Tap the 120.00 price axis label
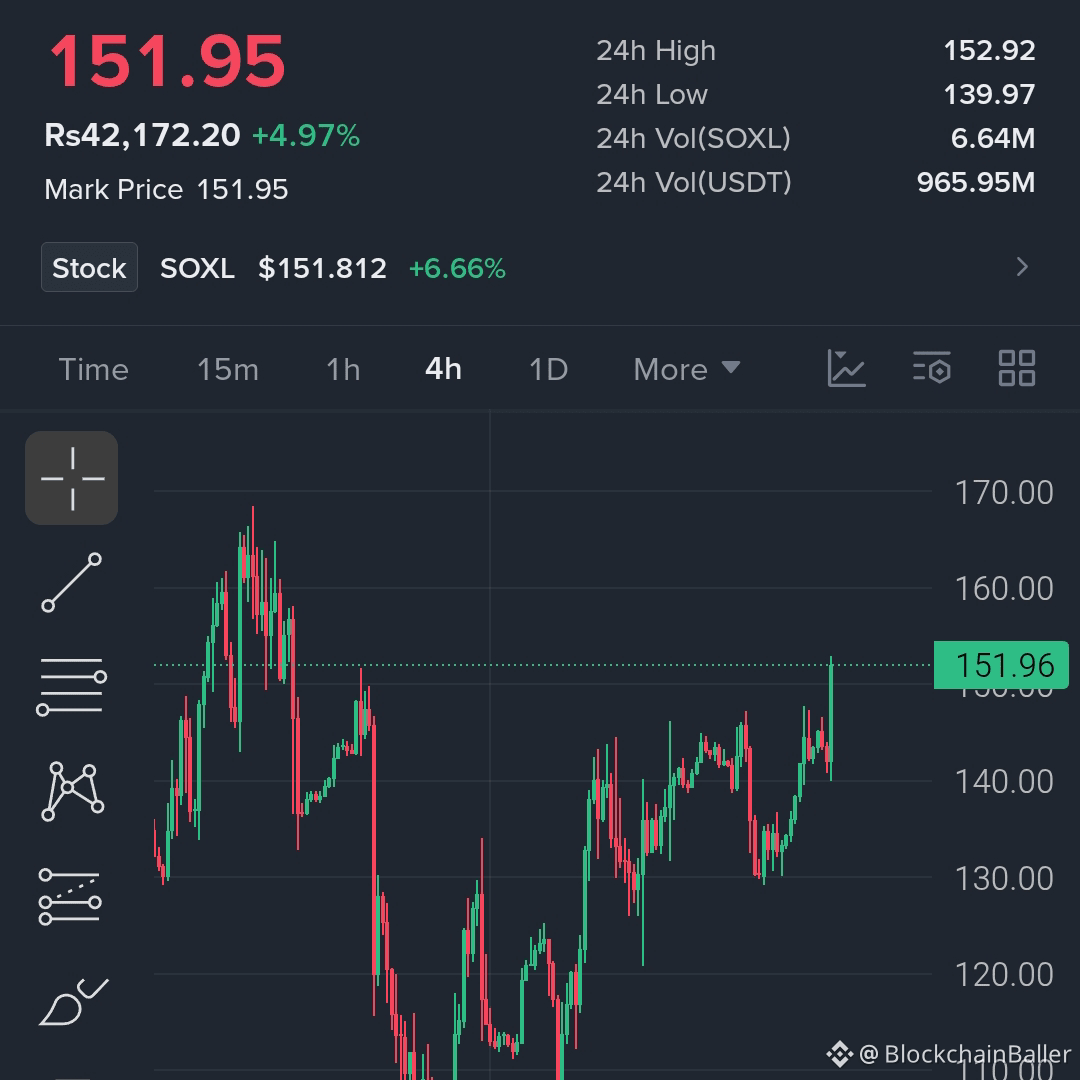This screenshot has width=1080, height=1080. click(1004, 975)
